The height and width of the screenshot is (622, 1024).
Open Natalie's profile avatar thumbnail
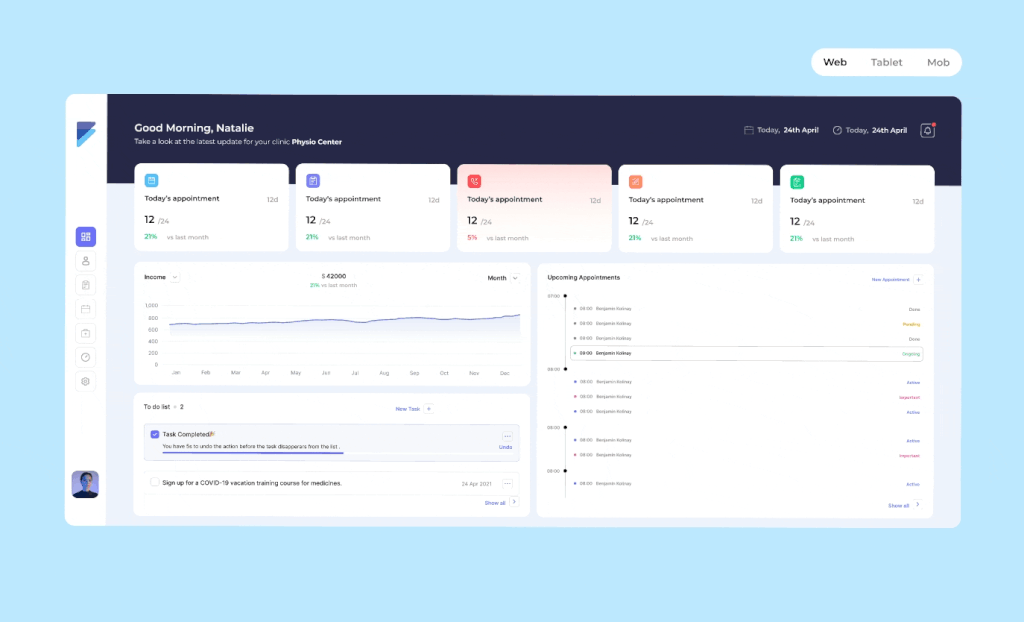pos(85,484)
